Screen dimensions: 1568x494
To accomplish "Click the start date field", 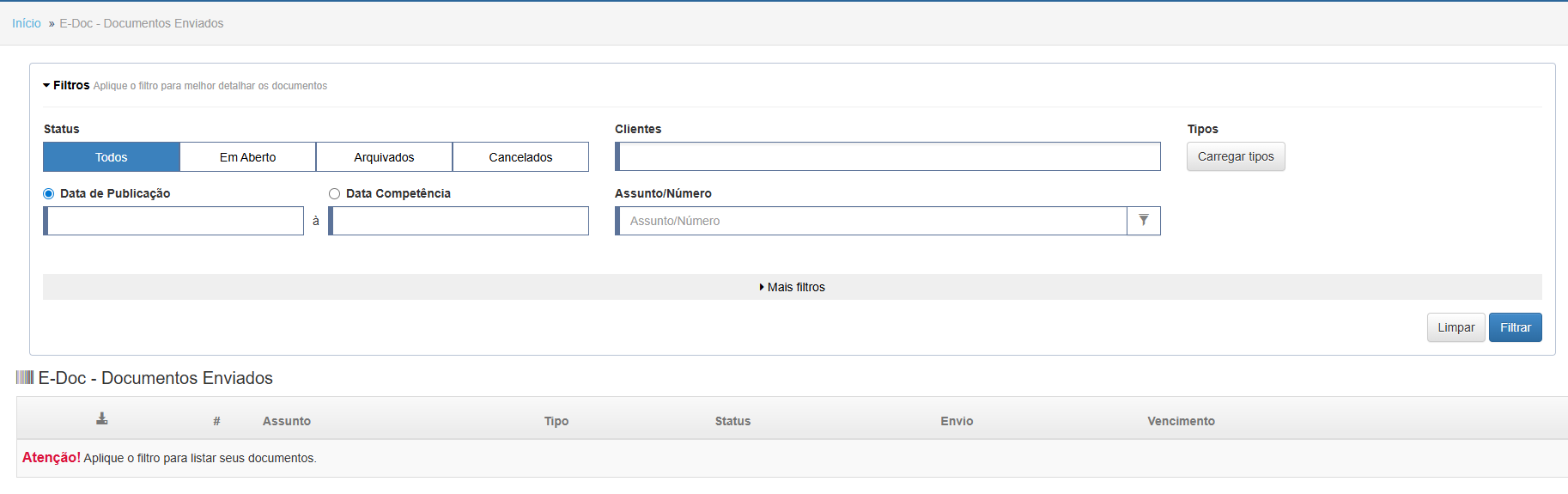I will pyautogui.click(x=173, y=221).
